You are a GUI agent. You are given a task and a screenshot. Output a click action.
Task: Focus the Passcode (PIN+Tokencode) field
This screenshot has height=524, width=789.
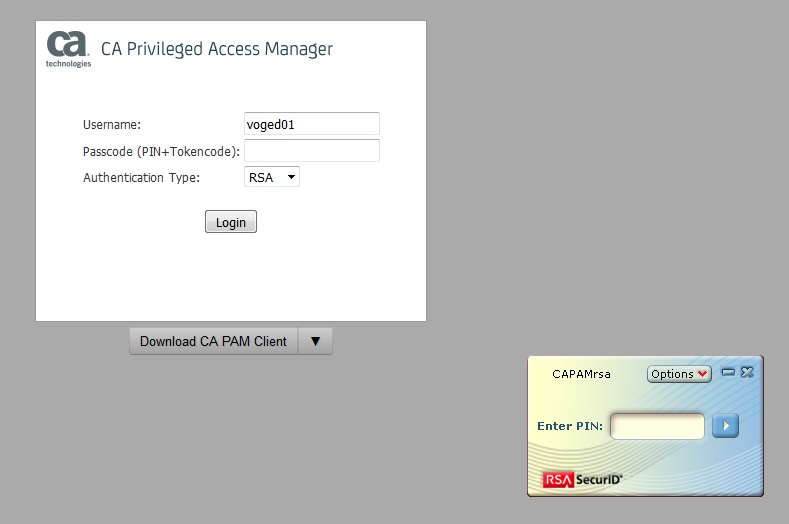click(311, 151)
